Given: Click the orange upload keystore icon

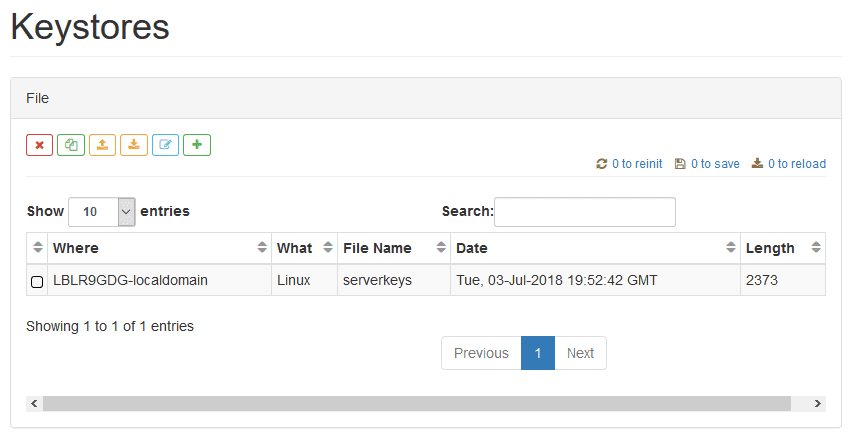Looking at the screenshot, I should (x=102, y=145).
